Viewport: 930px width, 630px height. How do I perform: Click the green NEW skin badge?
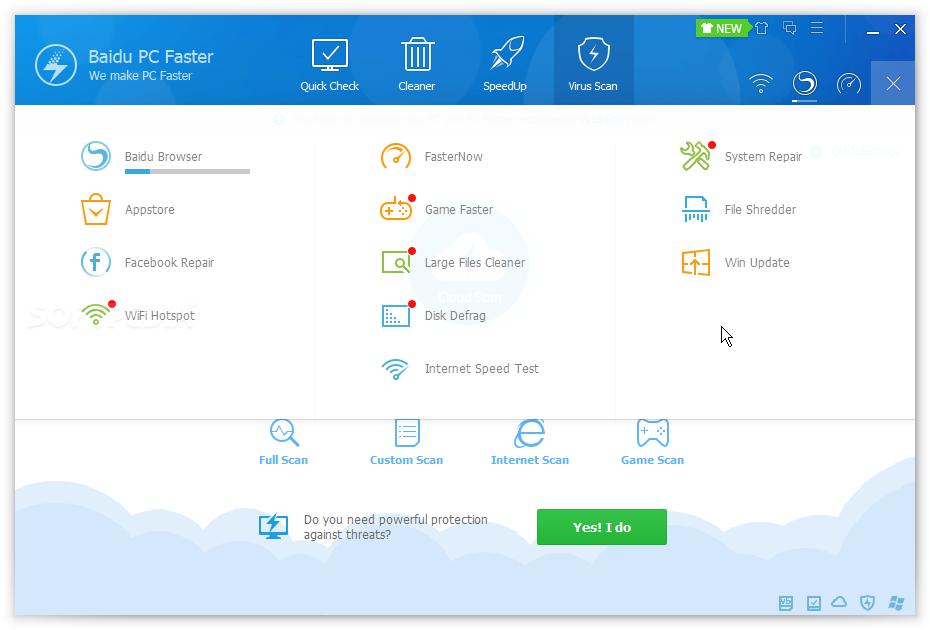(x=722, y=28)
